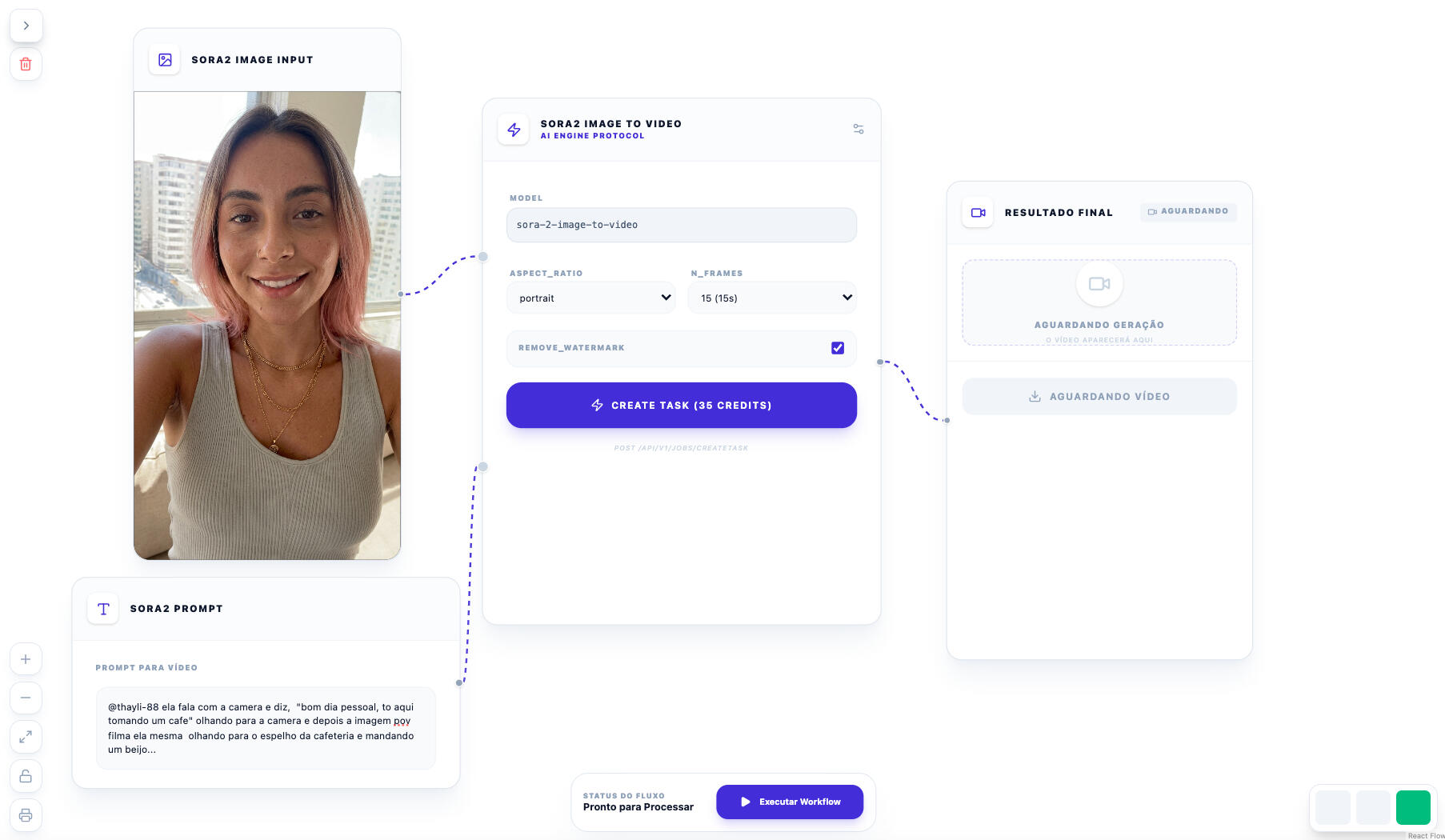Click the Executar Workflow button
This screenshot has width=1445, height=840.
click(790, 802)
